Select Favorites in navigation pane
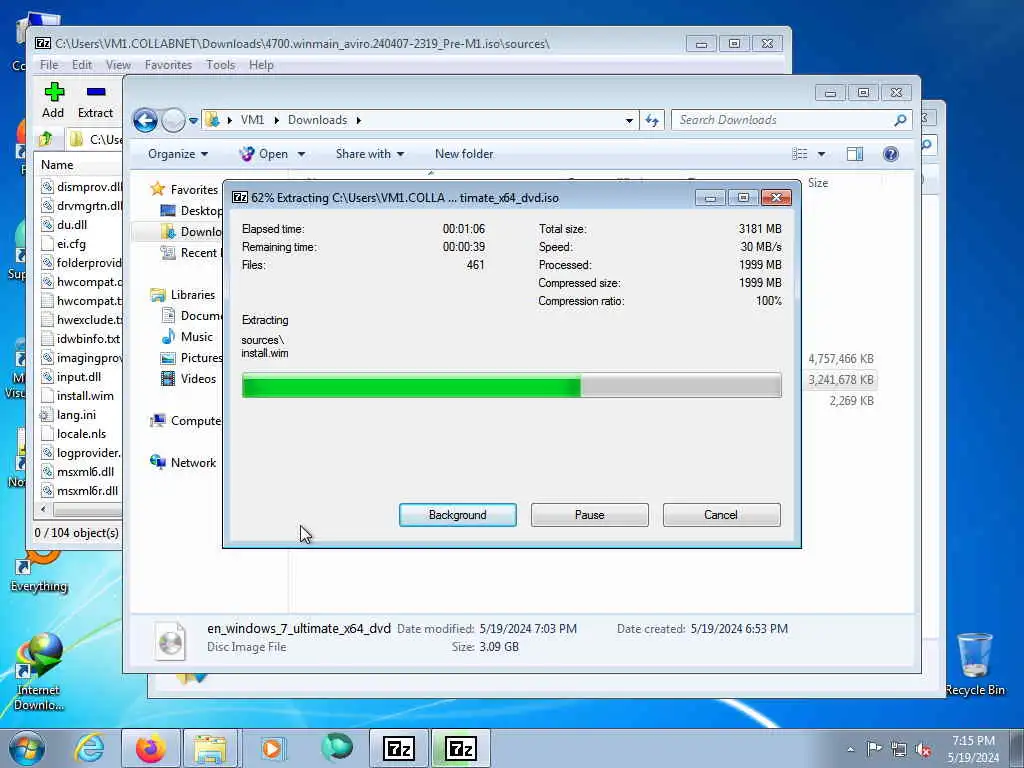This screenshot has height=768, width=1024. pyautogui.click(x=194, y=189)
